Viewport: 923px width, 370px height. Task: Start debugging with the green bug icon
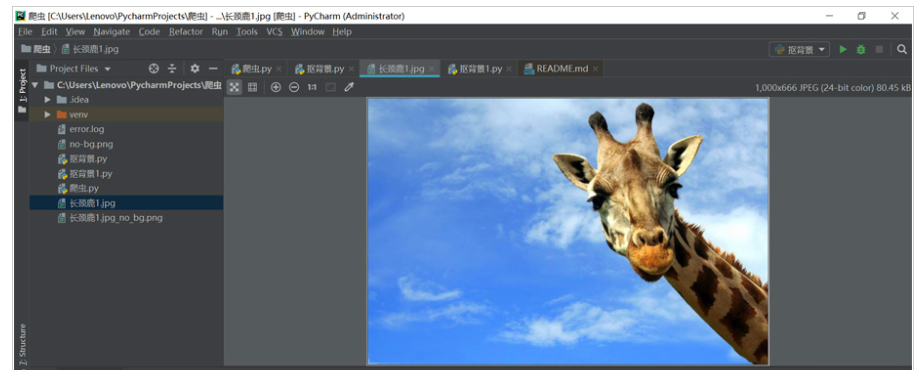861,49
